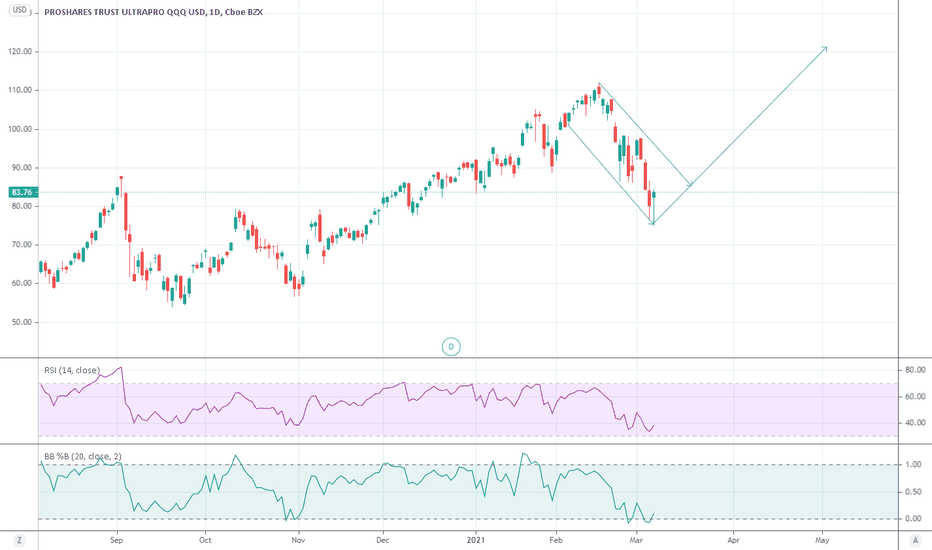Click the 120.00 price axis label

[x=20, y=52]
